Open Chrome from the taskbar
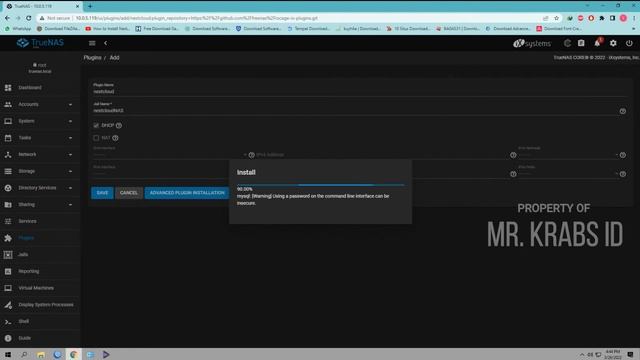640x360 pixels. coord(74,354)
